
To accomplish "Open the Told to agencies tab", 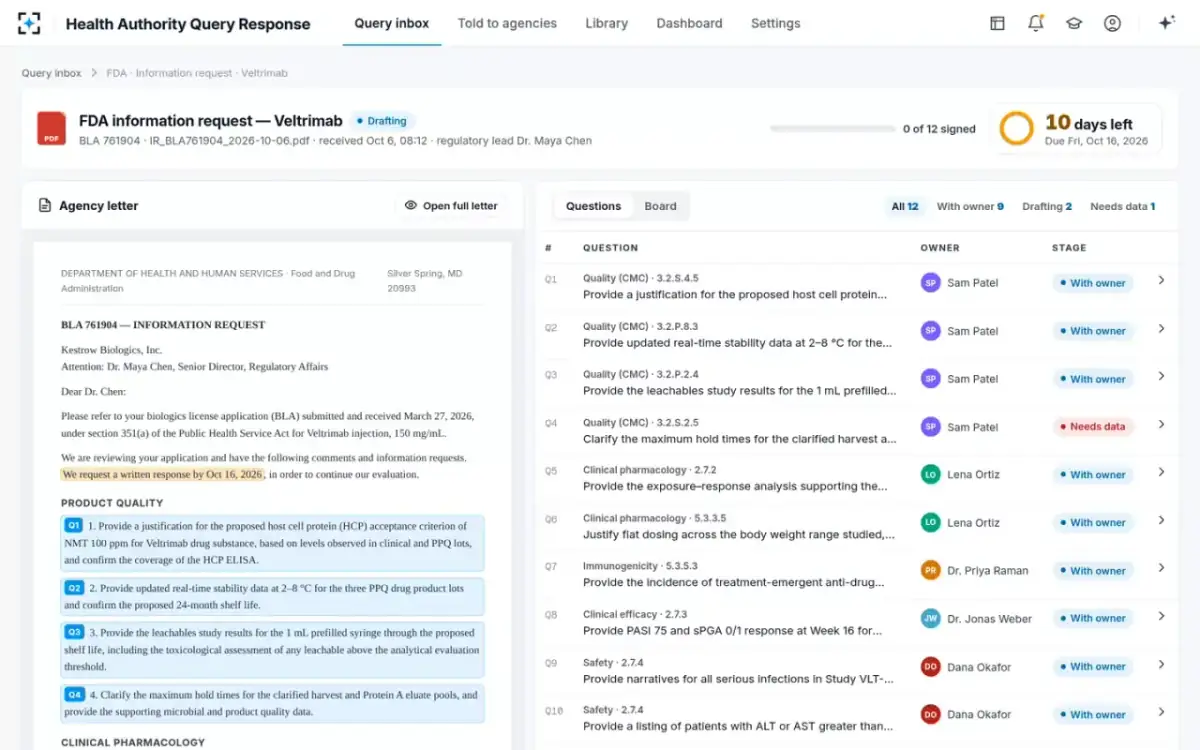I will (507, 23).
